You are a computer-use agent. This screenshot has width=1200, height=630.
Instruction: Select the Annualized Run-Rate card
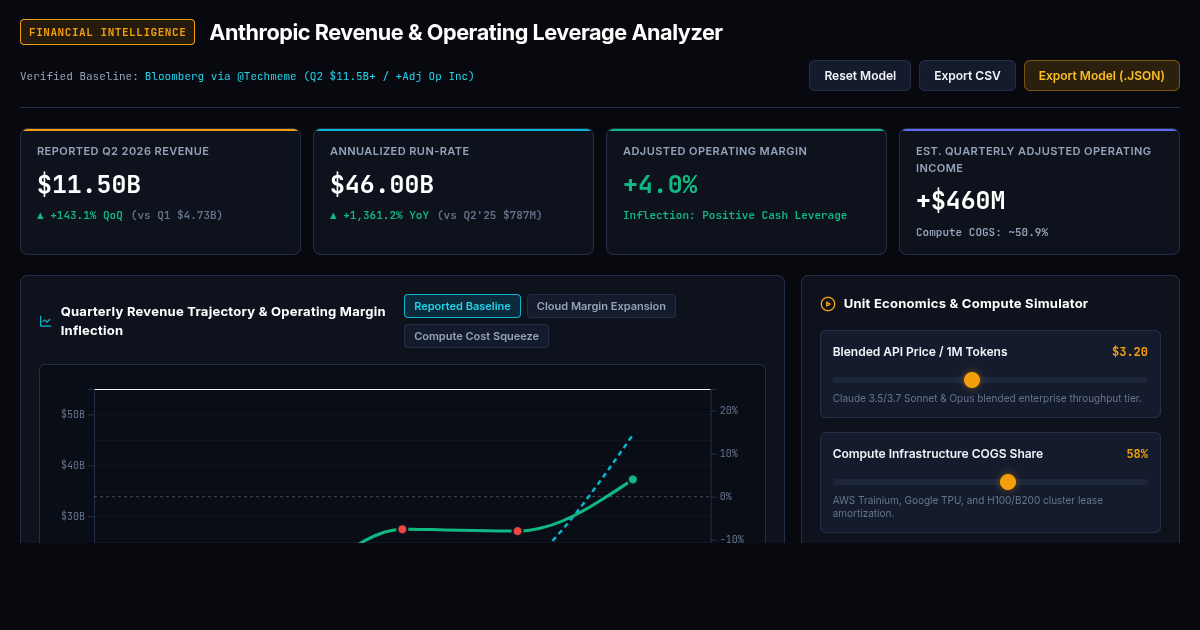pyautogui.click(x=453, y=192)
